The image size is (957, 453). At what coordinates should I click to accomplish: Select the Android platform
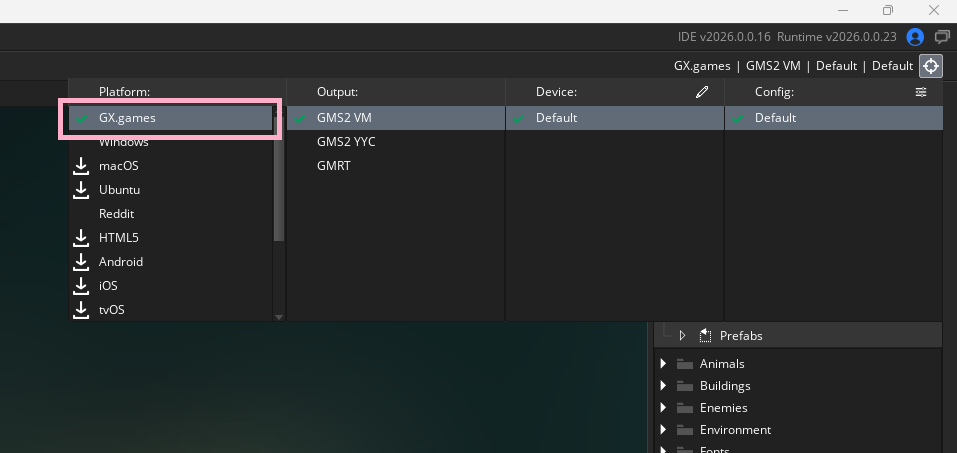point(170,262)
